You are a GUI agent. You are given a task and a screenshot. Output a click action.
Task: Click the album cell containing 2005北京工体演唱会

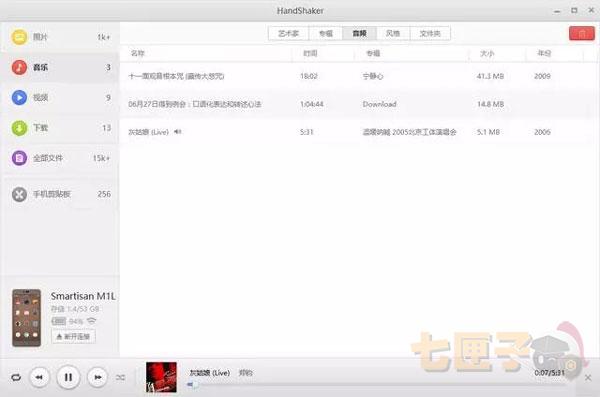409,132
